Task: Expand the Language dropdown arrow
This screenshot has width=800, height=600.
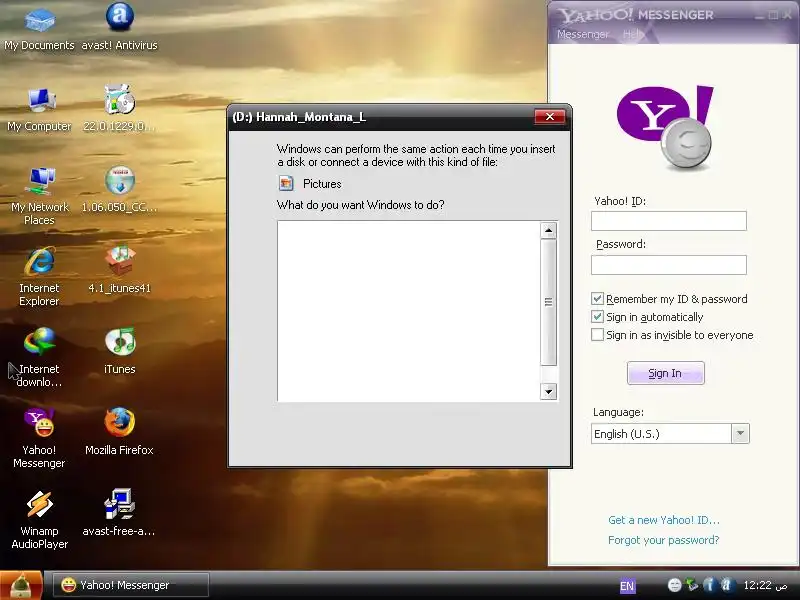Action: pos(740,434)
